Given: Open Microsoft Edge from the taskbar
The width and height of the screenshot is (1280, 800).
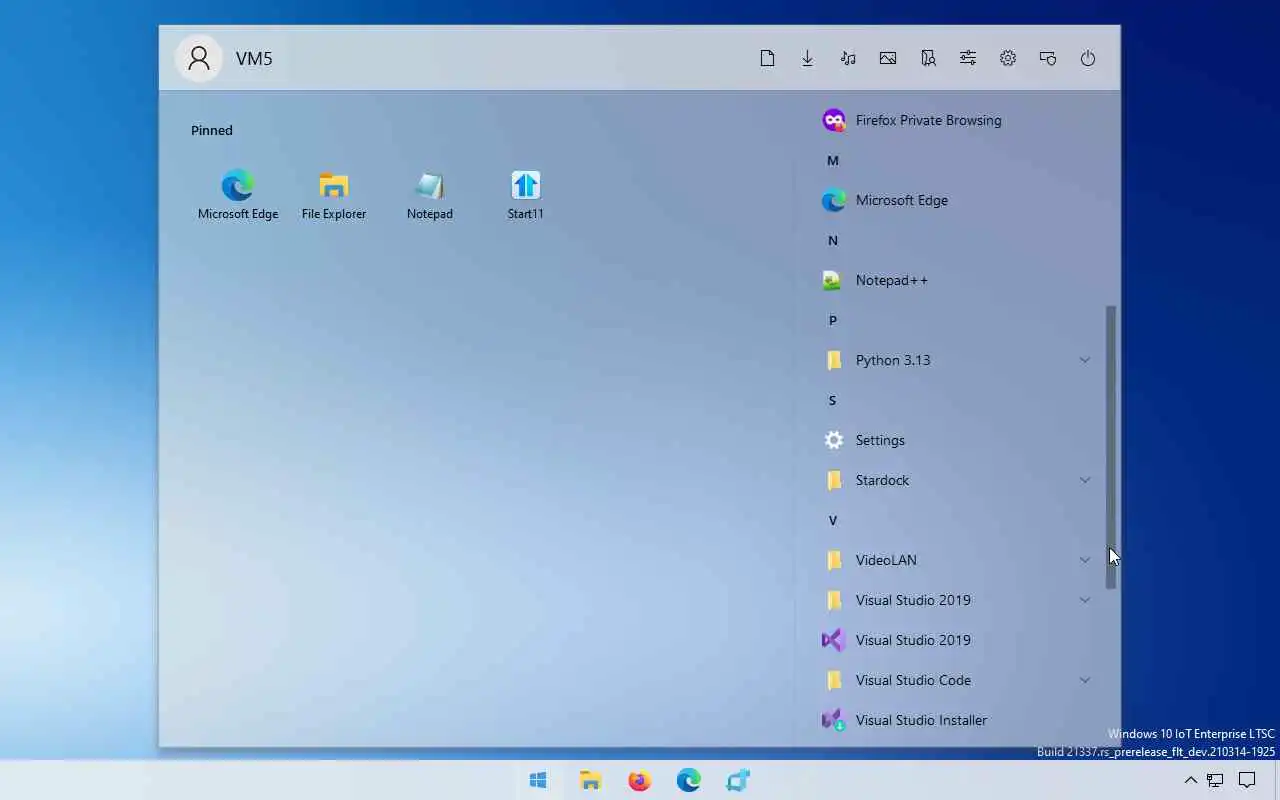Looking at the screenshot, I should pos(688,781).
